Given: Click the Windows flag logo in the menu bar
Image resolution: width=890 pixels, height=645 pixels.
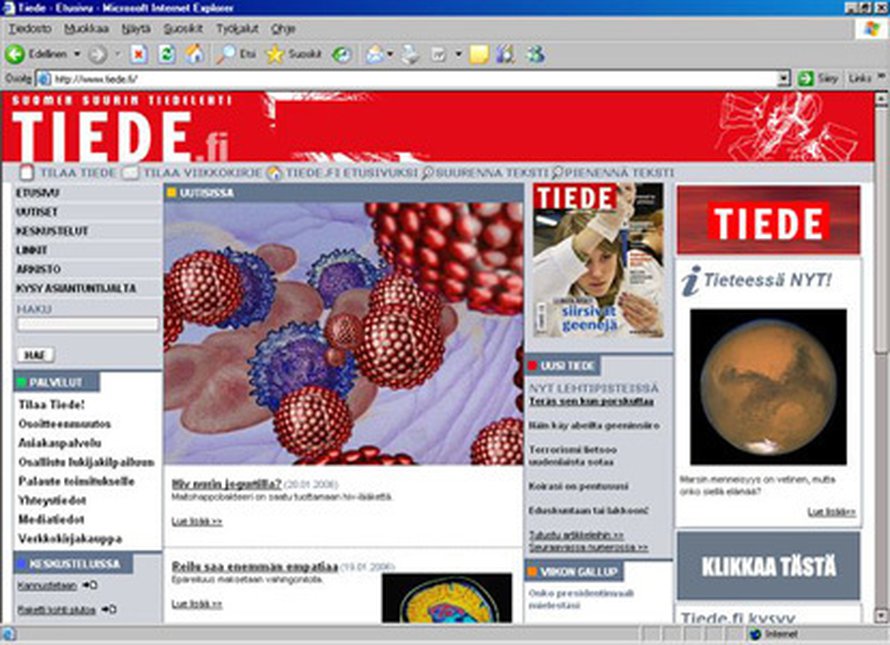Looking at the screenshot, I should 871,28.
